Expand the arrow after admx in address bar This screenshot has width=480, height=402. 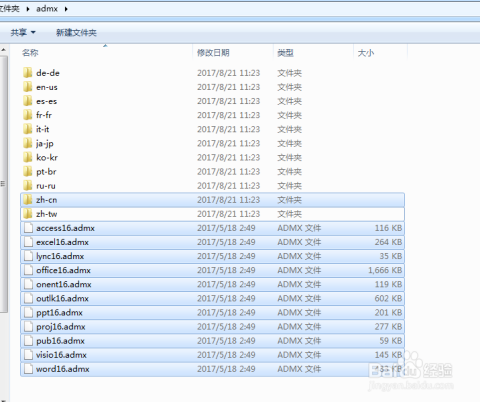pos(66,9)
